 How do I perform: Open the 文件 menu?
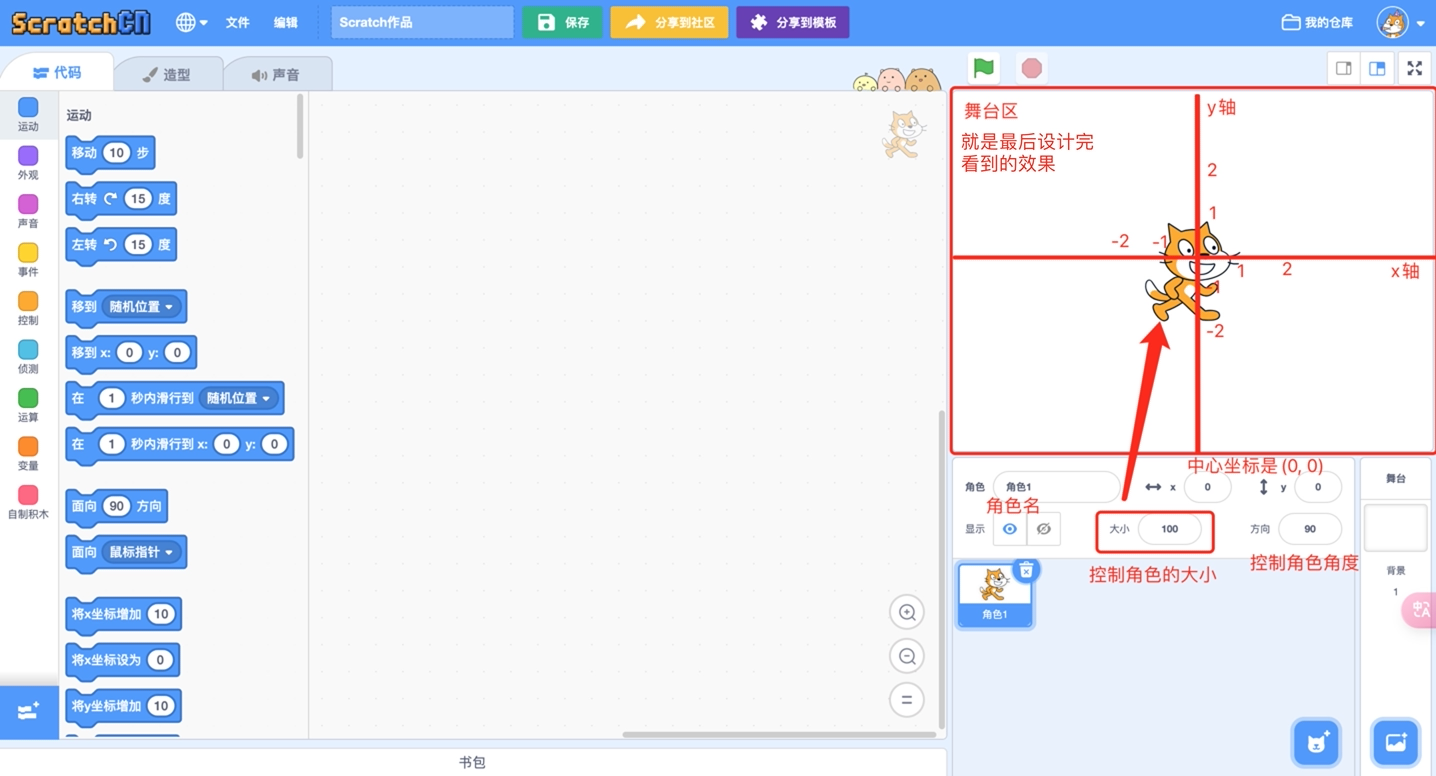tap(238, 22)
